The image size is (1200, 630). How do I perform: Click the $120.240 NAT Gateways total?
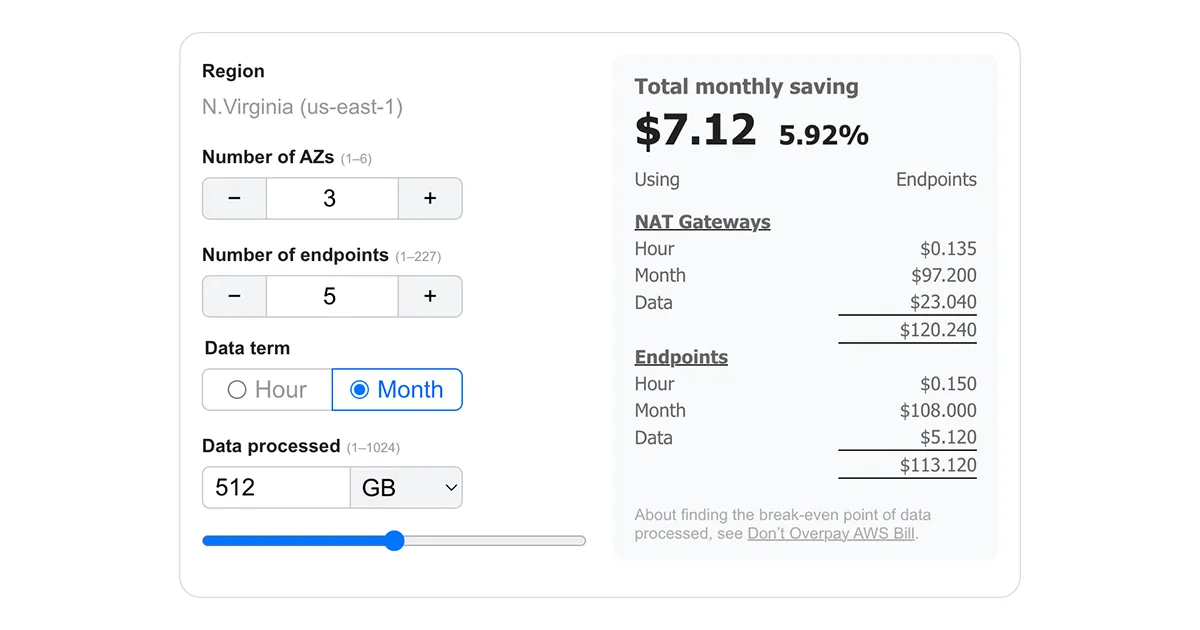pyautogui.click(x=938, y=330)
